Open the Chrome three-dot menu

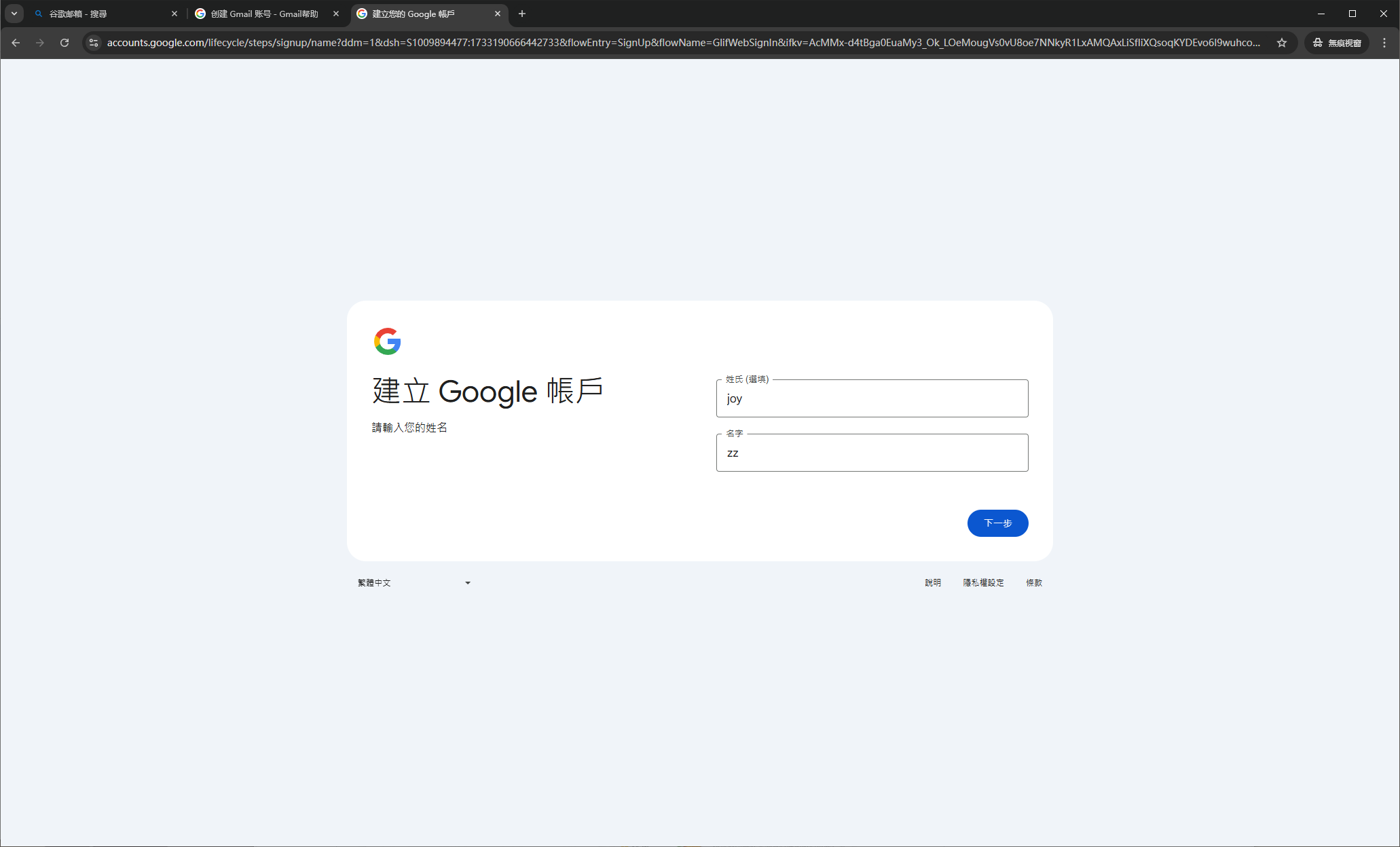point(1384,43)
